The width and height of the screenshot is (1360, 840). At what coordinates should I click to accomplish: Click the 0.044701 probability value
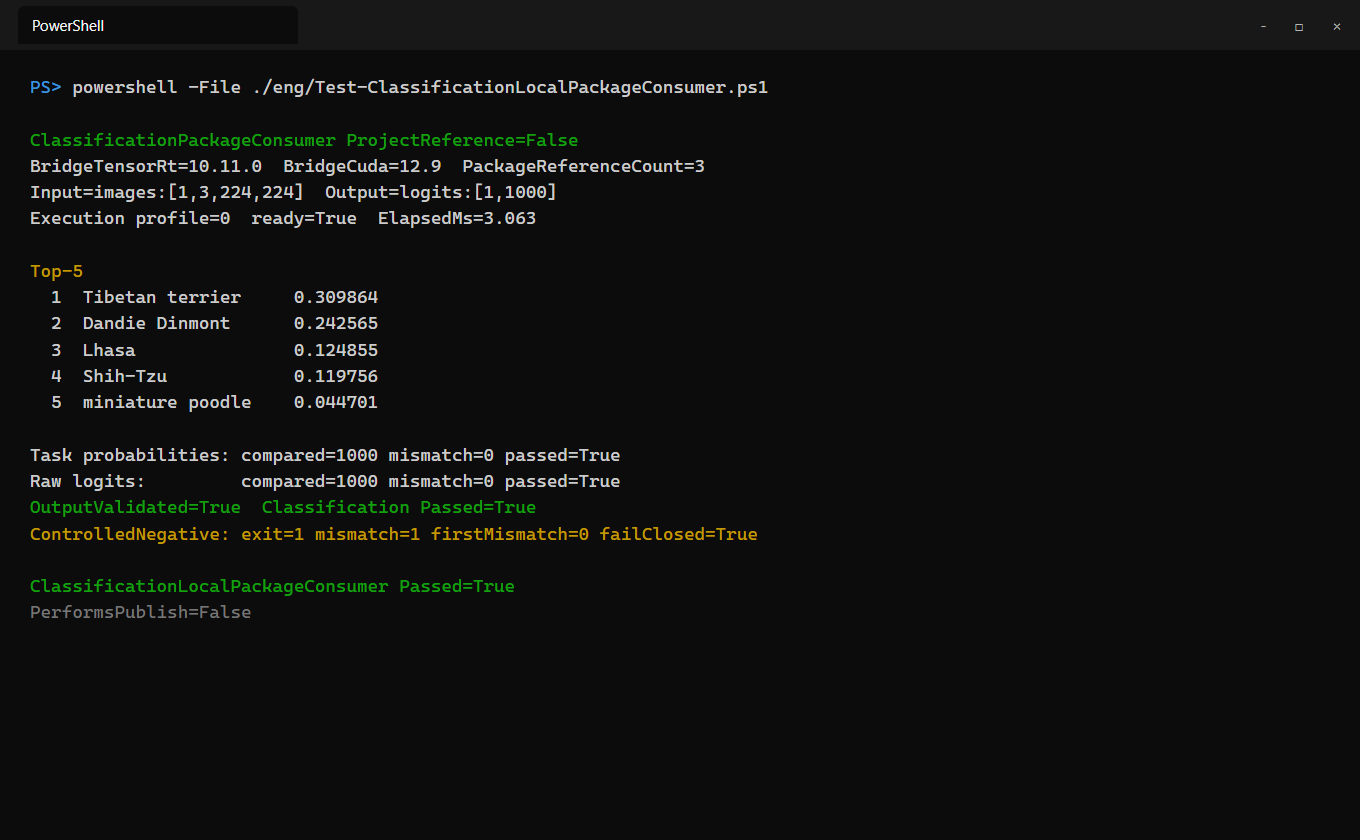[336, 402]
